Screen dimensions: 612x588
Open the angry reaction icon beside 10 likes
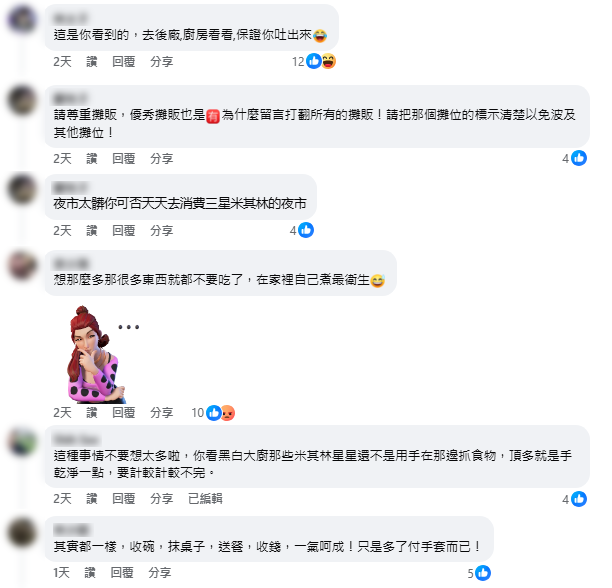click(228, 413)
